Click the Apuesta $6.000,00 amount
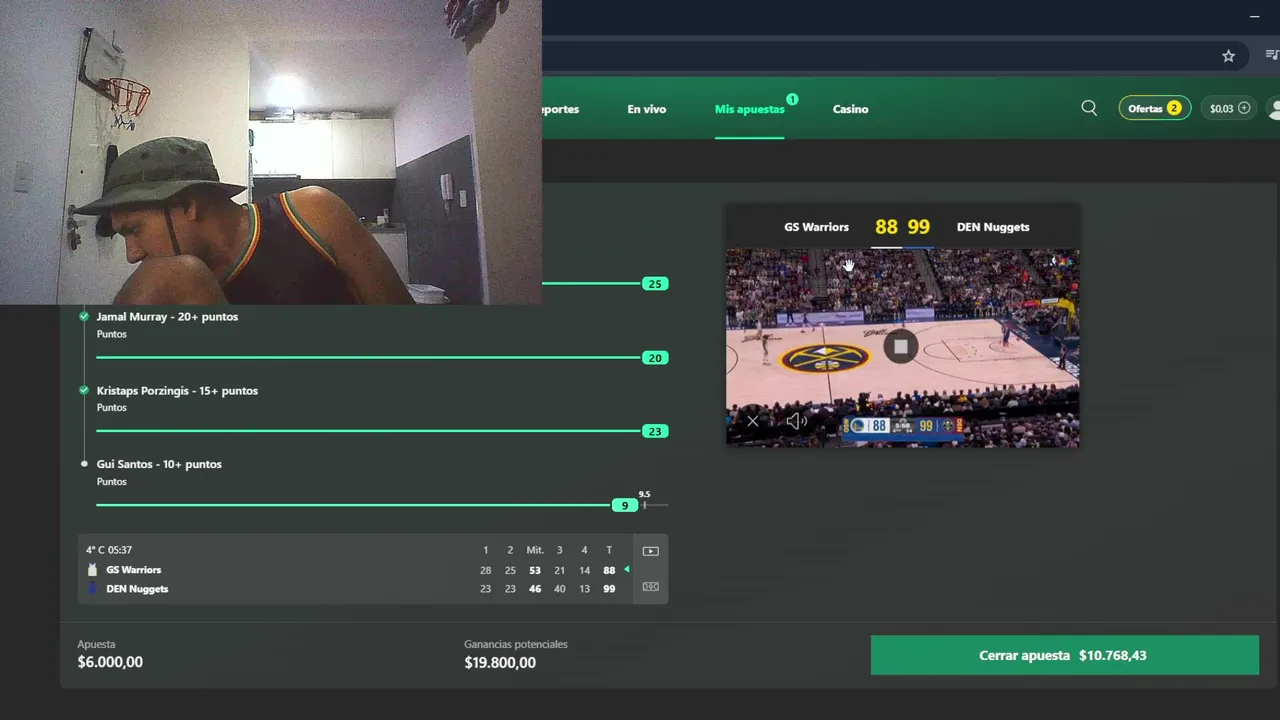The width and height of the screenshot is (1280, 720). point(110,662)
